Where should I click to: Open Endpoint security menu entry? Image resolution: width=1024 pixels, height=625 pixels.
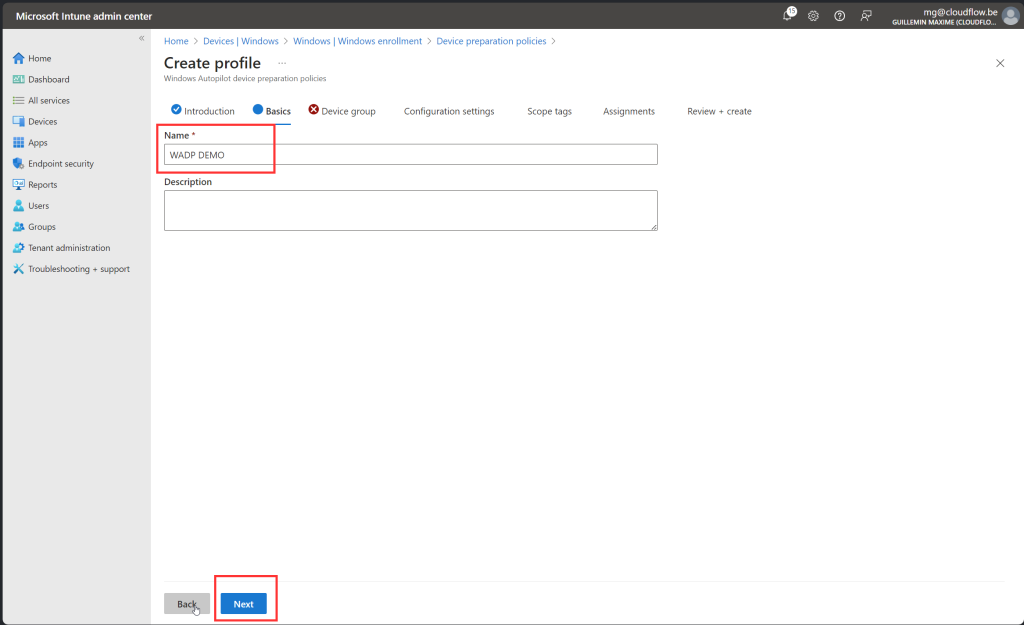tap(61, 163)
